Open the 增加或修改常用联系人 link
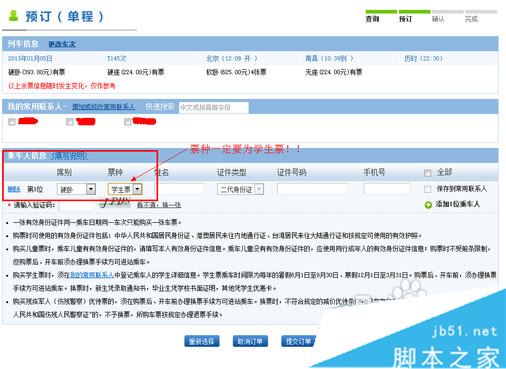Viewport: 506px width, 369px height. point(103,107)
